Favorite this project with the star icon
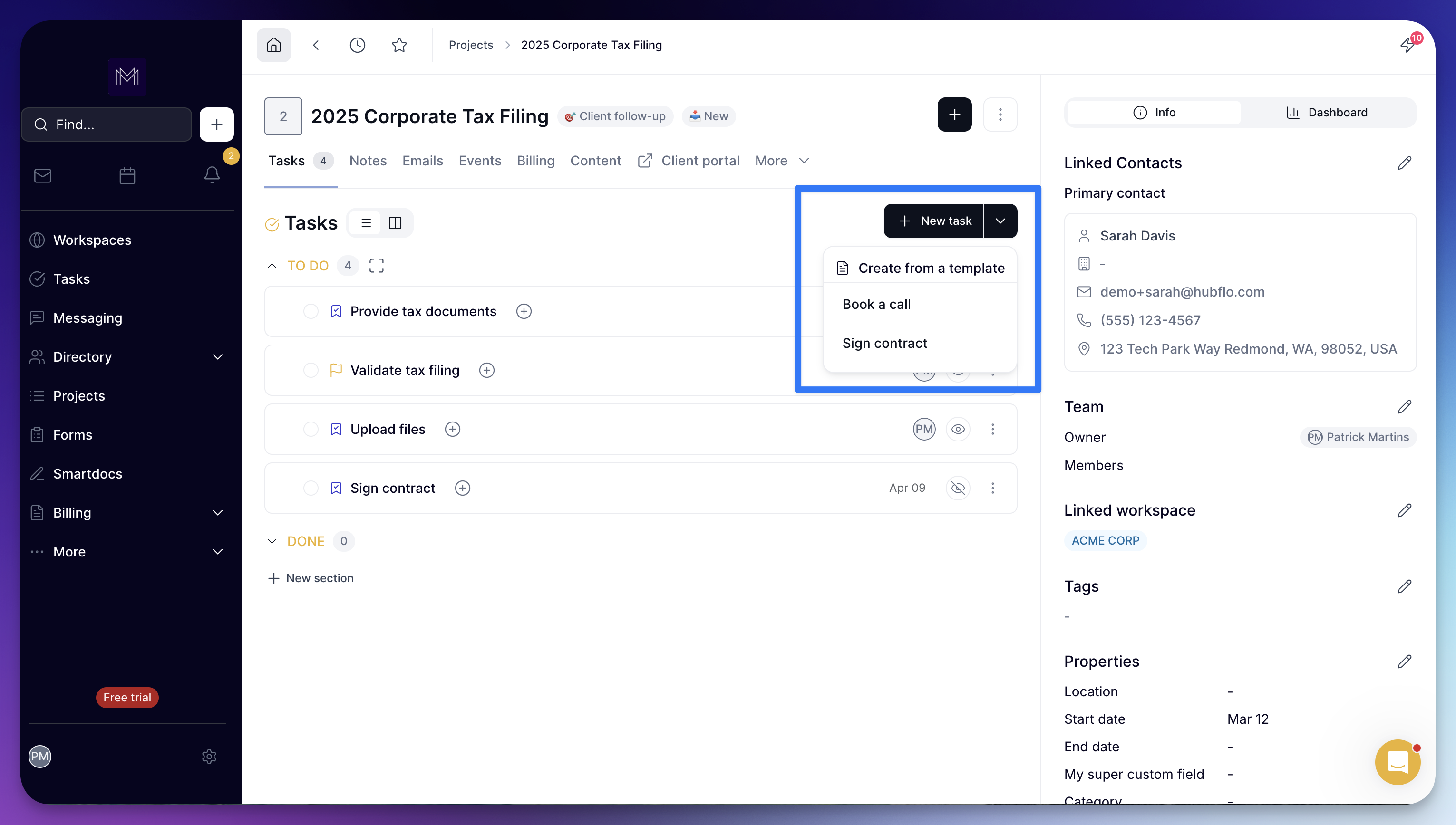Image resolution: width=1456 pixels, height=825 pixels. 399,45
